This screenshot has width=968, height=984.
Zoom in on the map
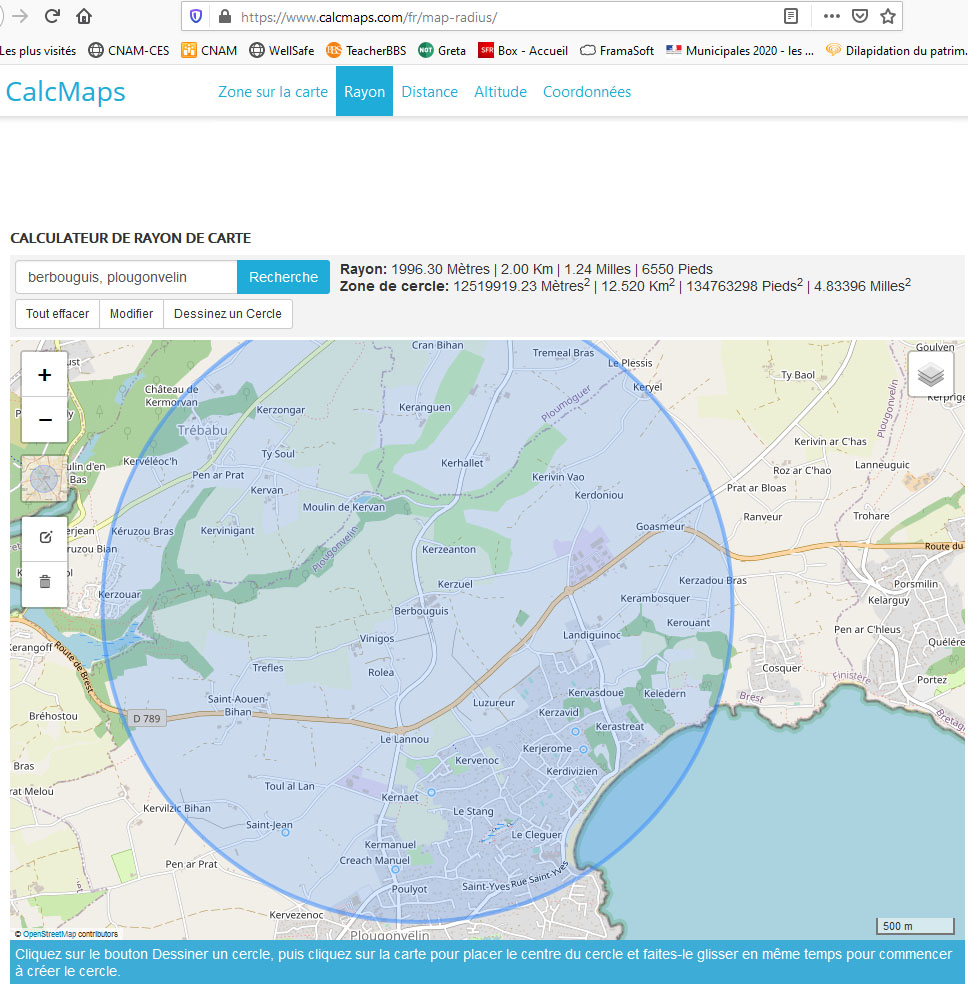point(45,375)
